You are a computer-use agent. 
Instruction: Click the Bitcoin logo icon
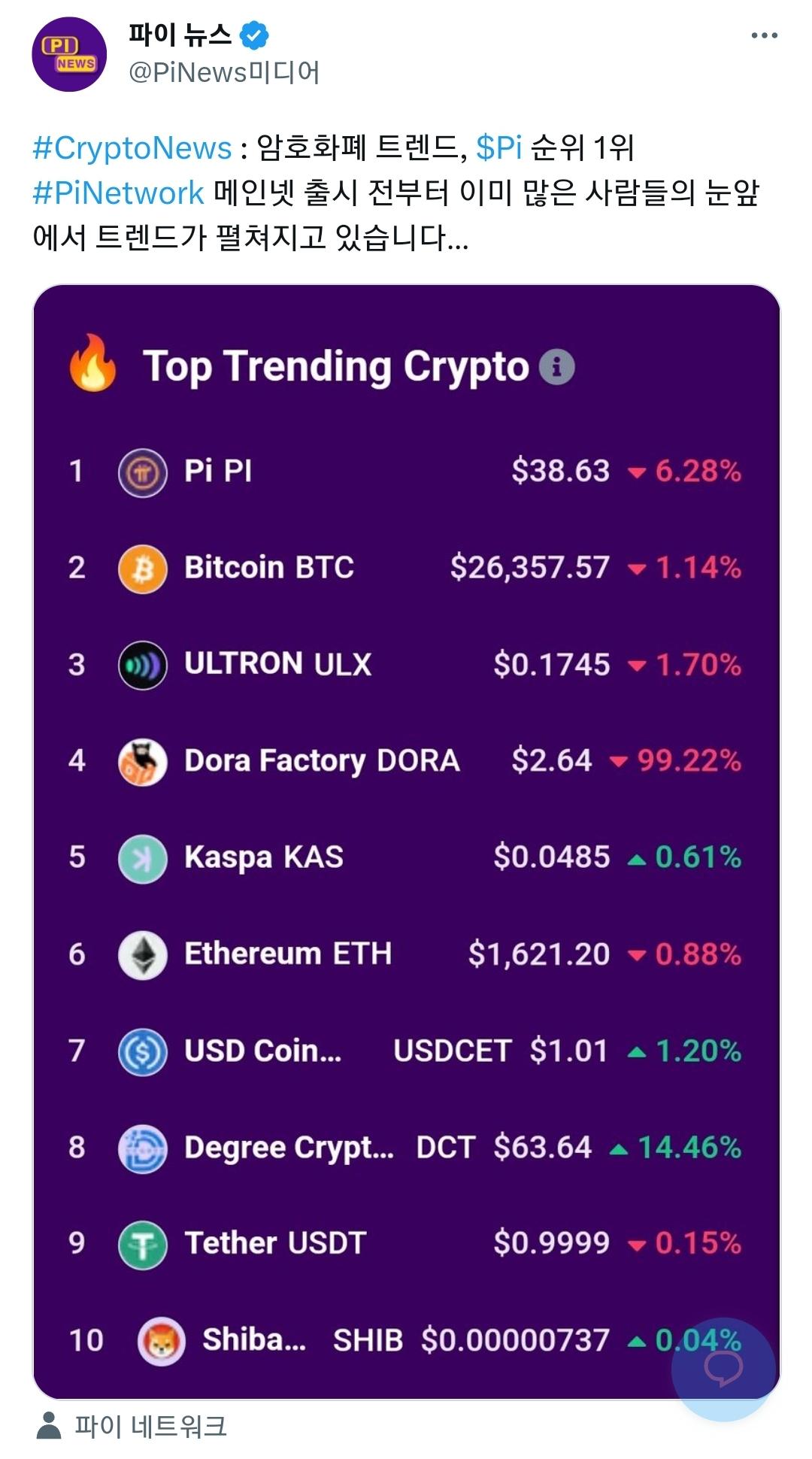click(x=142, y=569)
